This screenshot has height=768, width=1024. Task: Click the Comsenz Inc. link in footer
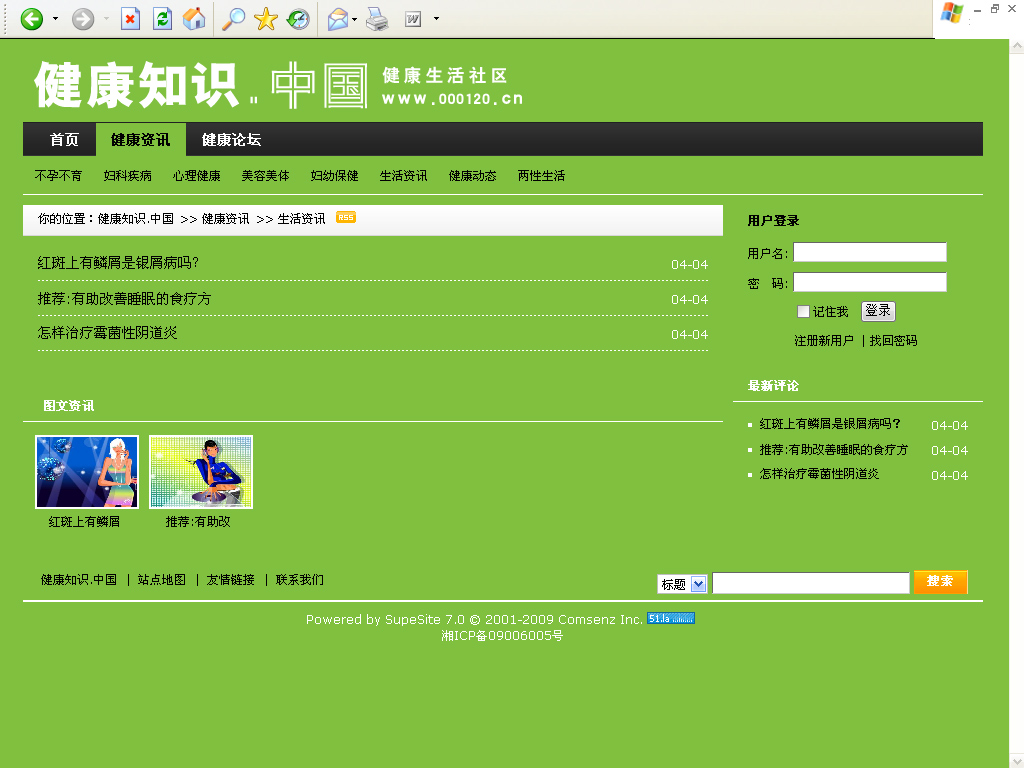pos(600,619)
